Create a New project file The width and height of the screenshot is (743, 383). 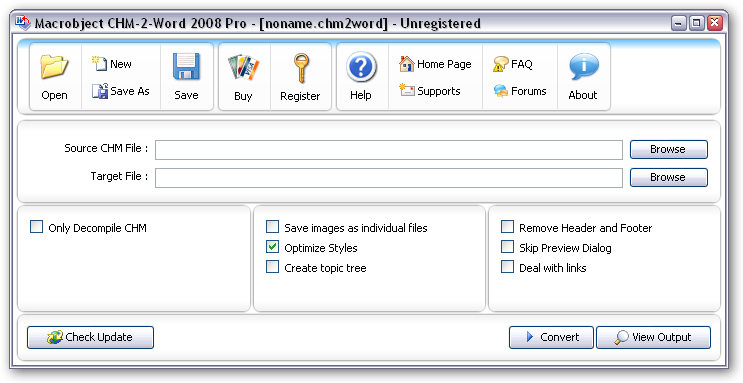pos(112,64)
